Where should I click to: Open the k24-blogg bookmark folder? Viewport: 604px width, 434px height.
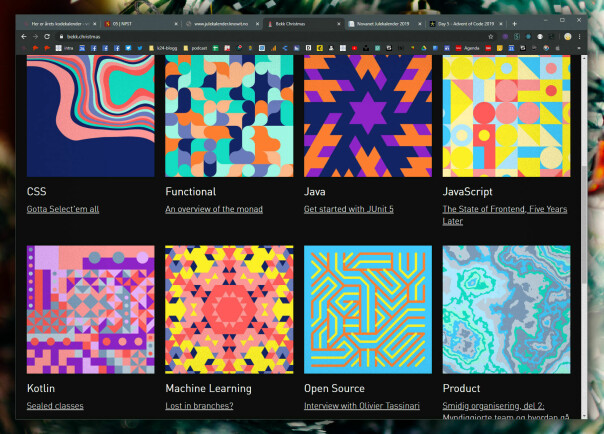click(x=163, y=48)
